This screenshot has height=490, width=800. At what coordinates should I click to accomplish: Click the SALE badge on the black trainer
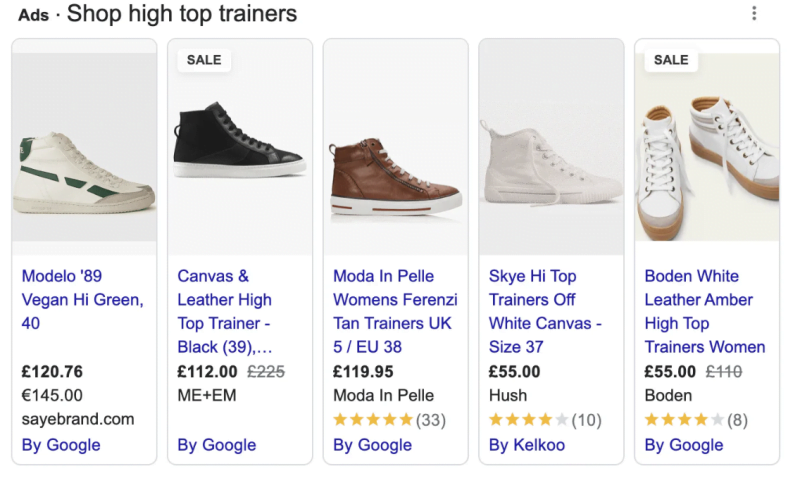204,60
